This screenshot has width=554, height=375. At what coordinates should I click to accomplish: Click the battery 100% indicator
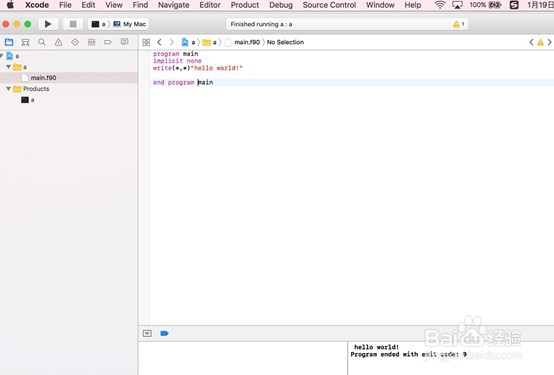point(485,5)
